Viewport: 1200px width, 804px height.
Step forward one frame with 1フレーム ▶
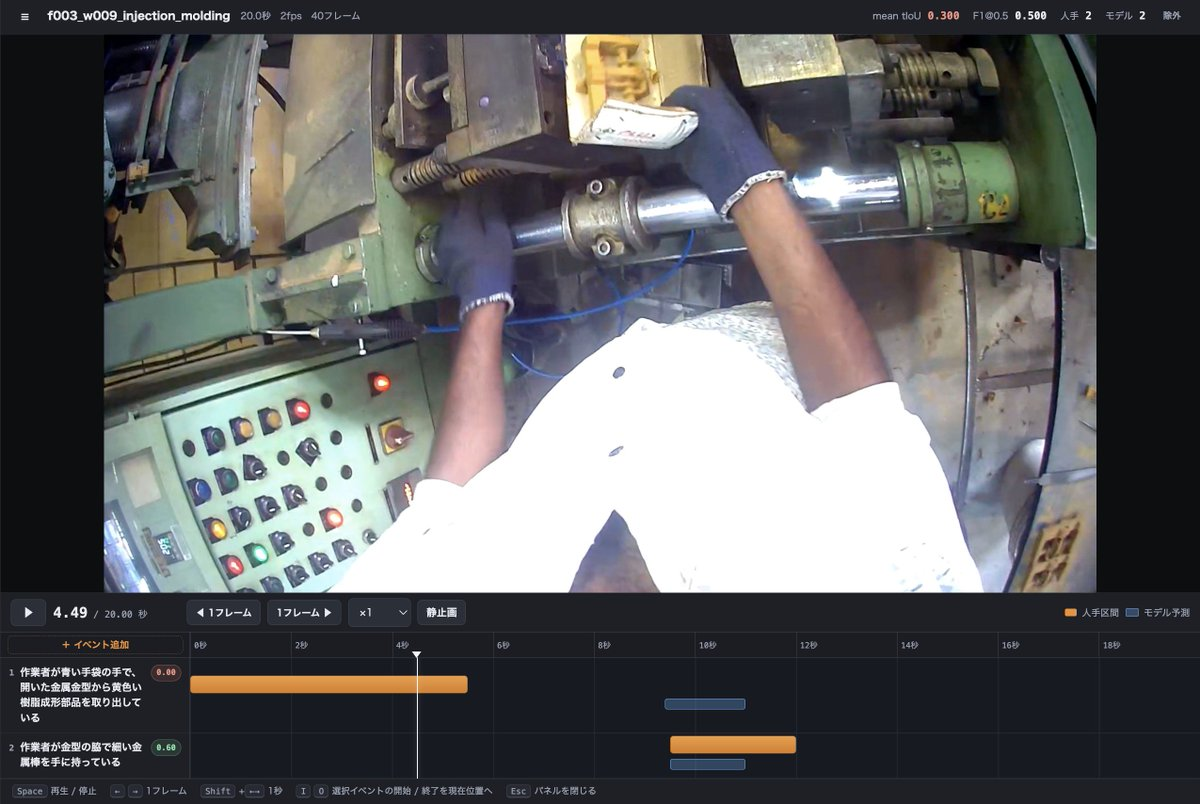click(x=304, y=612)
